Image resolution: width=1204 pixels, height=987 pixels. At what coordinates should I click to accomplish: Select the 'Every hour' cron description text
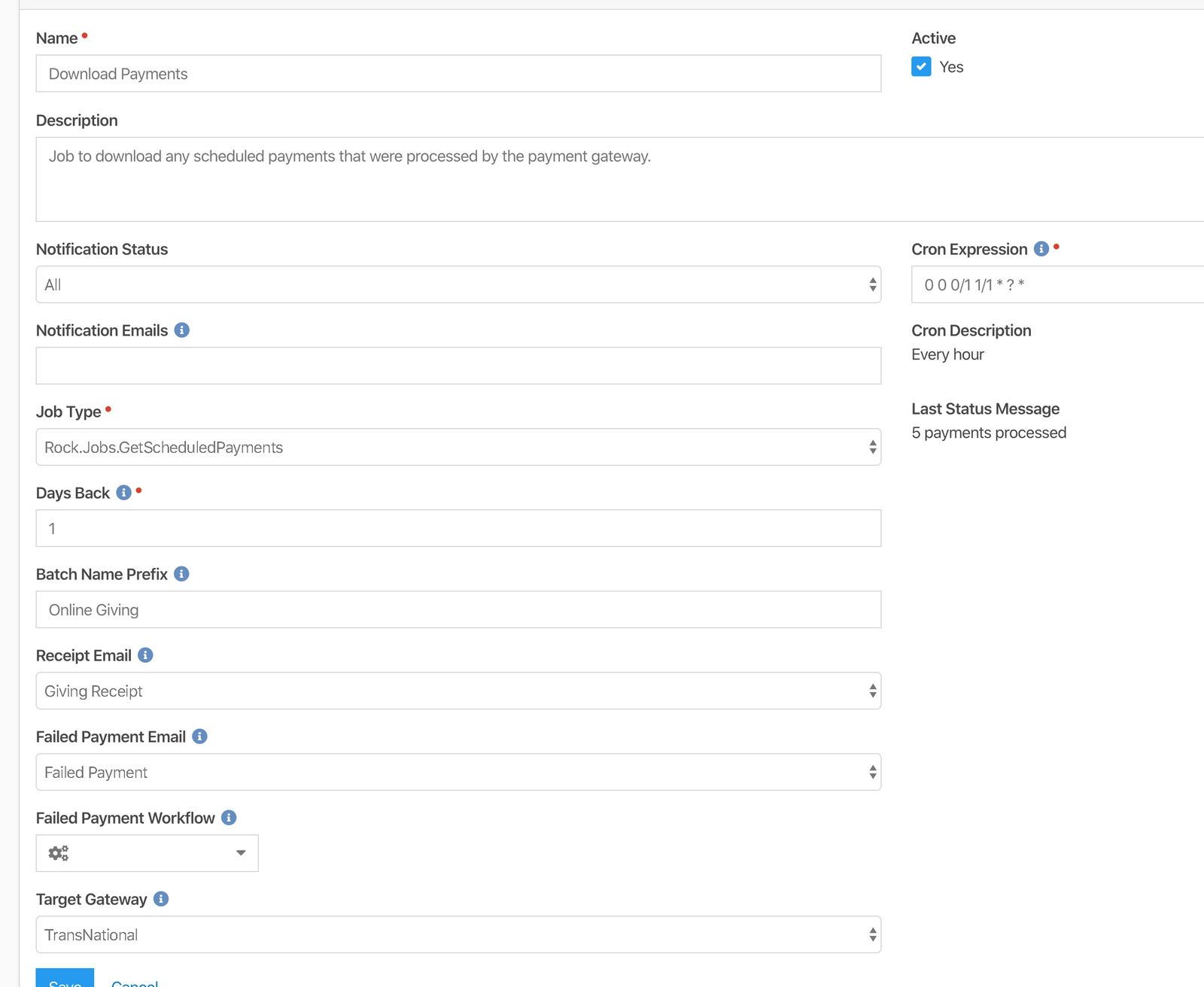pyautogui.click(x=947, y=354)
